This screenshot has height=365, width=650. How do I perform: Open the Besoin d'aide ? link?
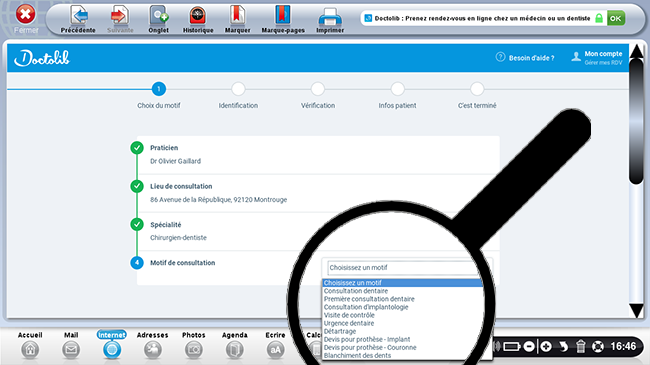tap(525, 58)
